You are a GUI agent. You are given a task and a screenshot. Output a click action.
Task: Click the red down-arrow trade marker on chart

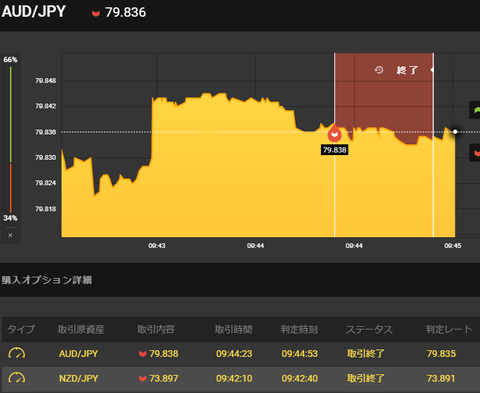click(x=334, y=133)
